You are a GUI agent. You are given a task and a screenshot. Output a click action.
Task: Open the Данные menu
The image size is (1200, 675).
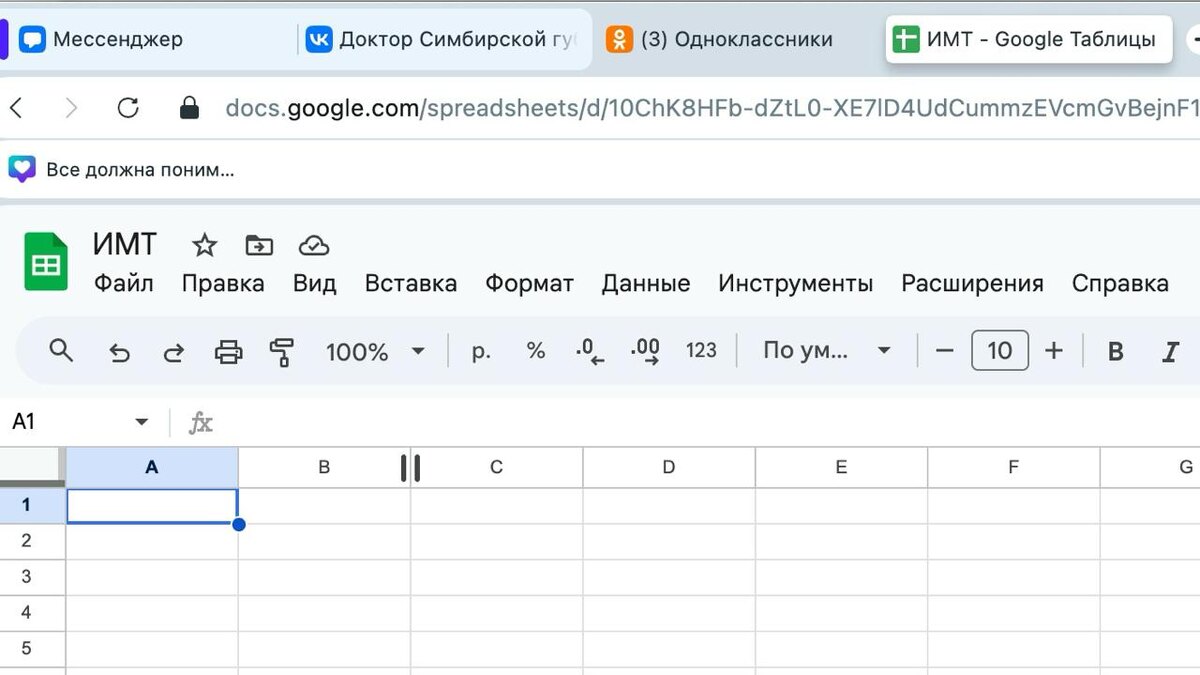pyautogui.click(x=646, y=283)
